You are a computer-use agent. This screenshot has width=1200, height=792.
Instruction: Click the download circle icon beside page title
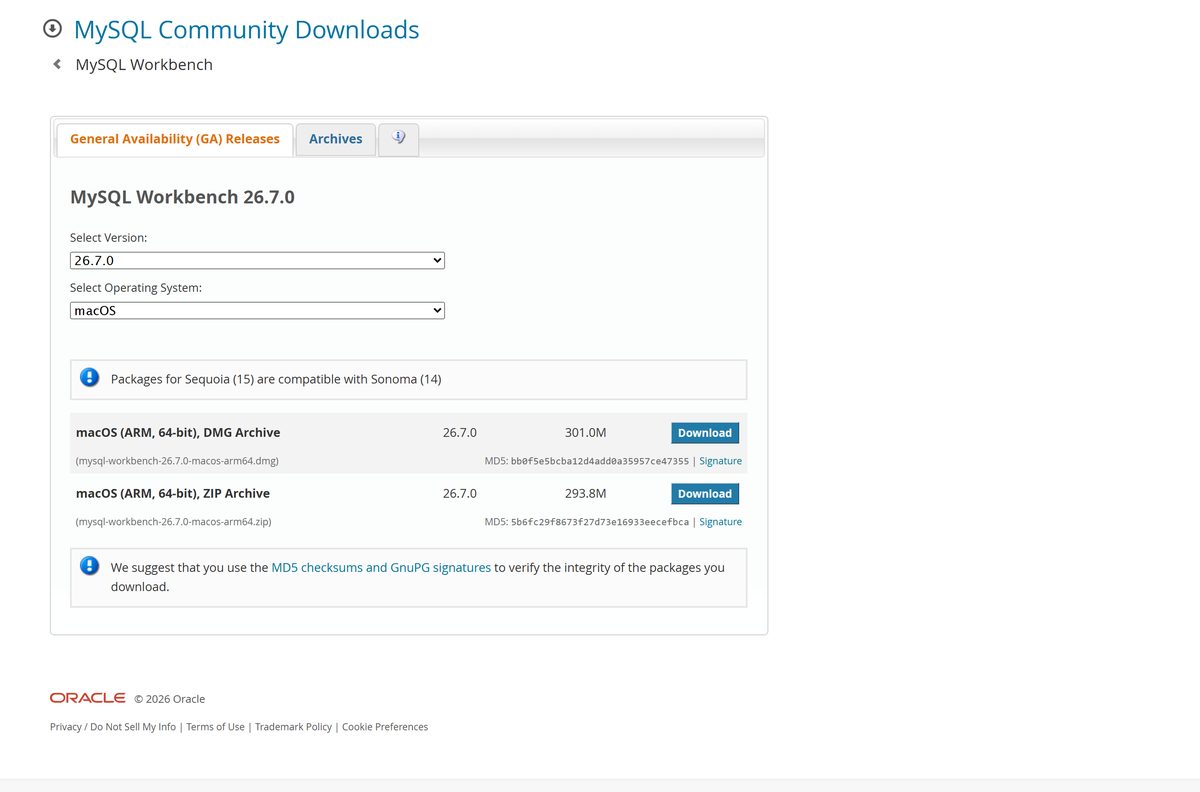pos(53,29)
